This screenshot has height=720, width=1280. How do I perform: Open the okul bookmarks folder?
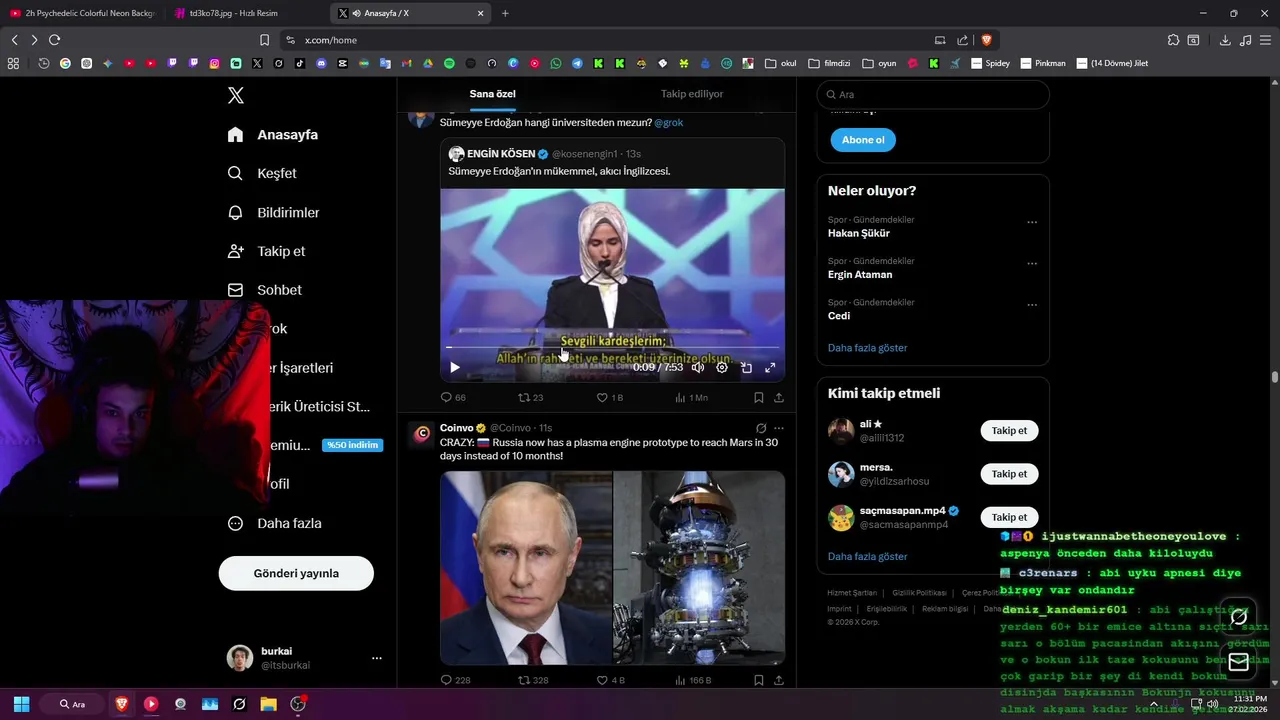[781, 63]
